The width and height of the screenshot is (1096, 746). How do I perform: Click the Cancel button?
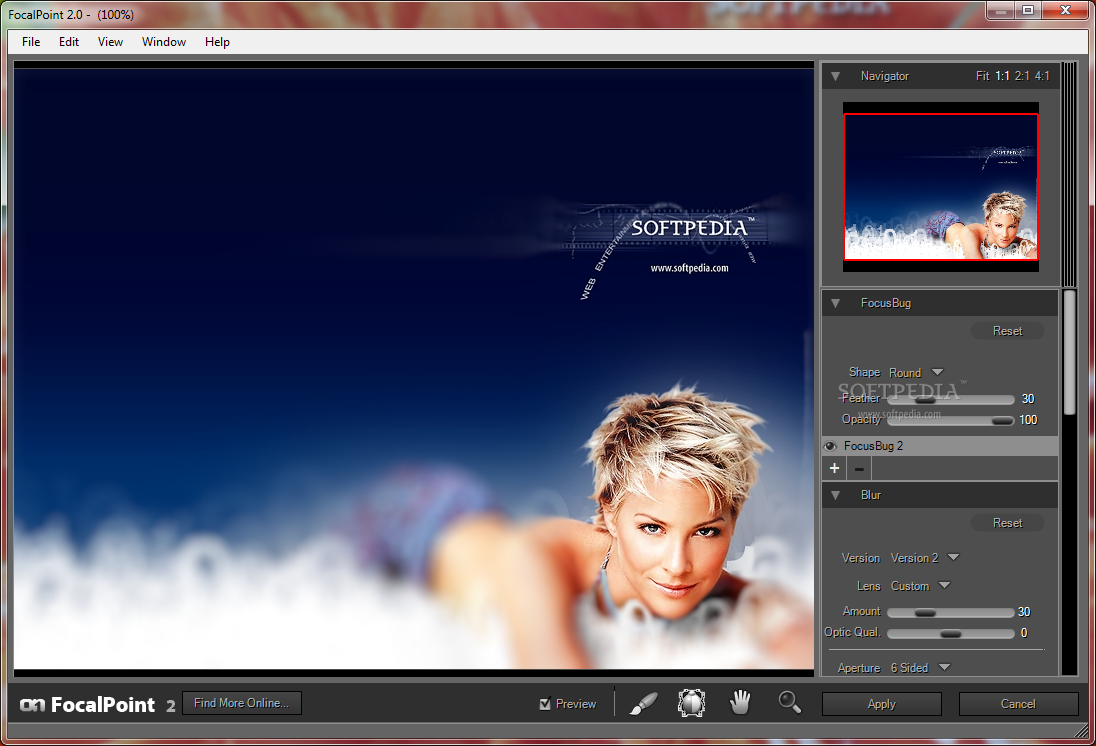click(1018, 704)
